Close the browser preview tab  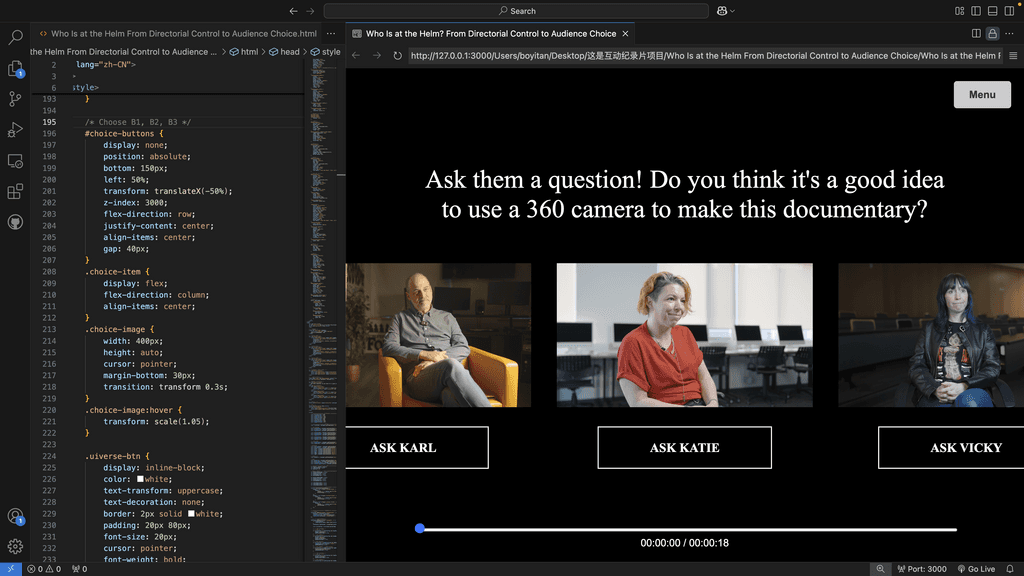pyautogui.click(x=625, y=33)
